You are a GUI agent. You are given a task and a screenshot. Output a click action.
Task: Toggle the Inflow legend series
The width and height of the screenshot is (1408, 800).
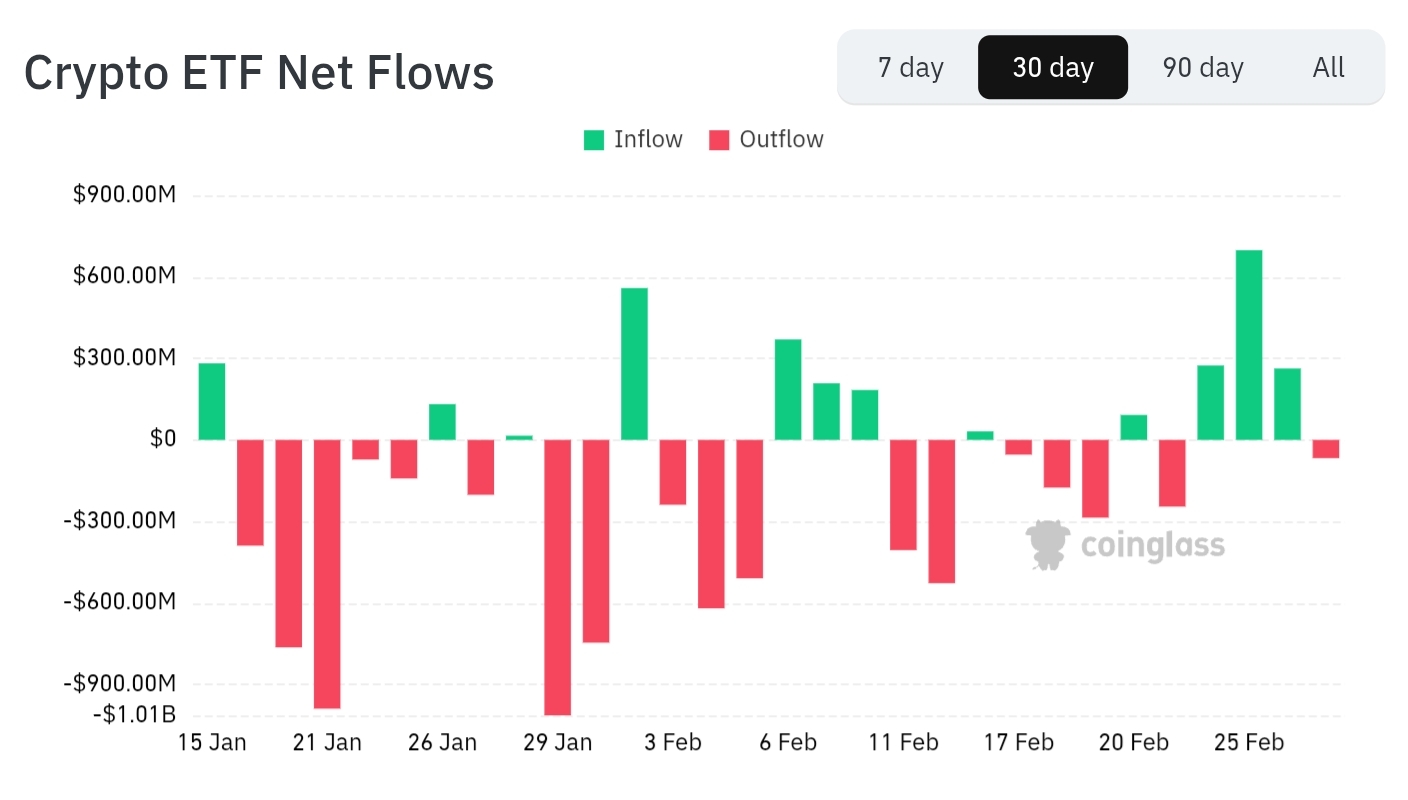(648, 140)
